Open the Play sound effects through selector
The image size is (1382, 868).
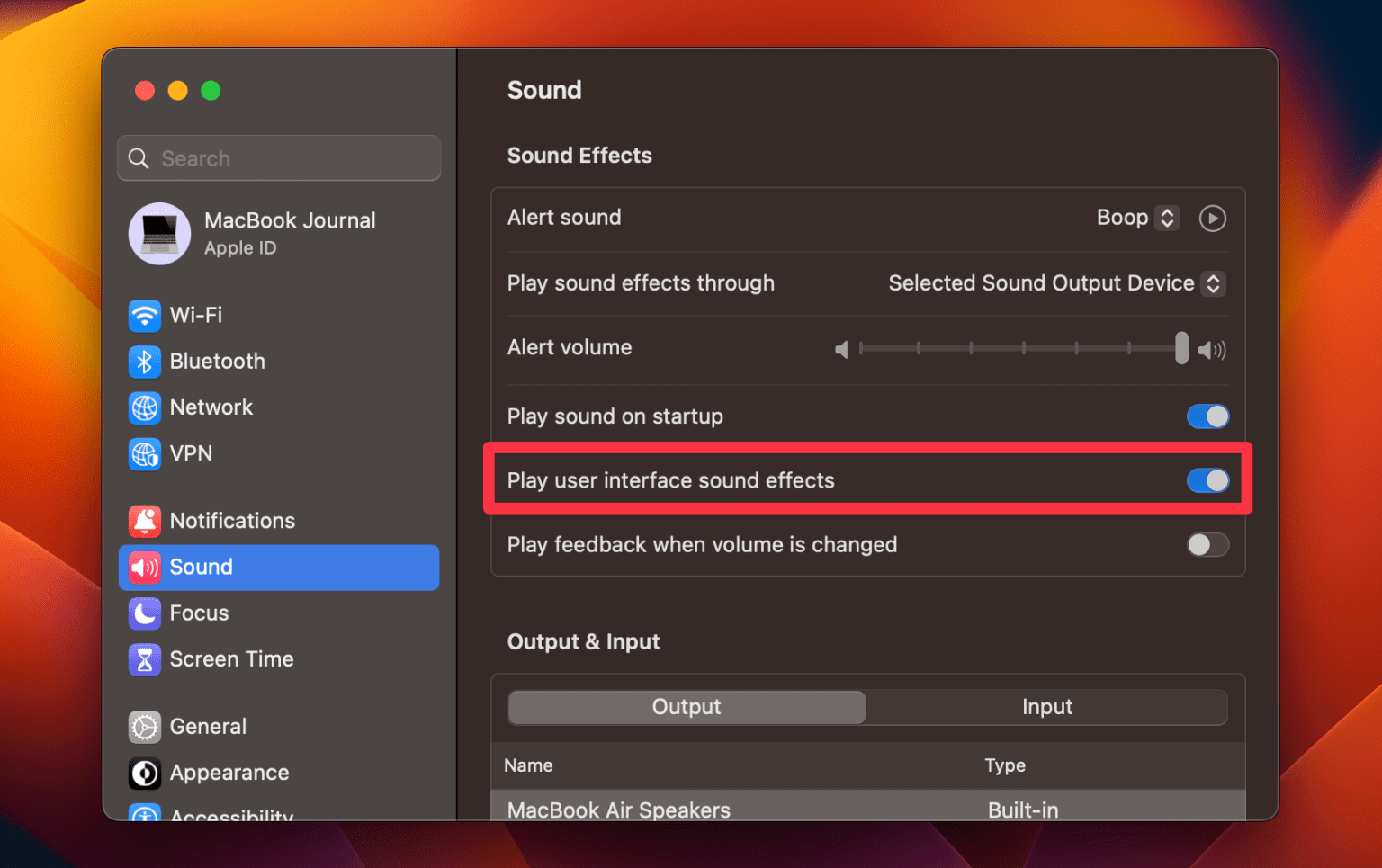[x=1213, y=283]
